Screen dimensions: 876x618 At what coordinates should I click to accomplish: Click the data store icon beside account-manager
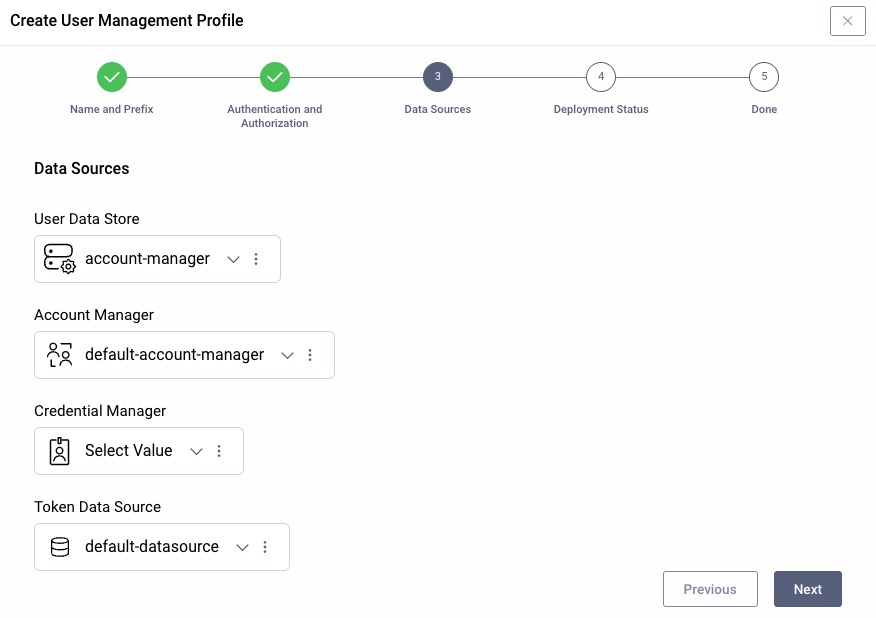pyautogui.click(x=60, y=258)
